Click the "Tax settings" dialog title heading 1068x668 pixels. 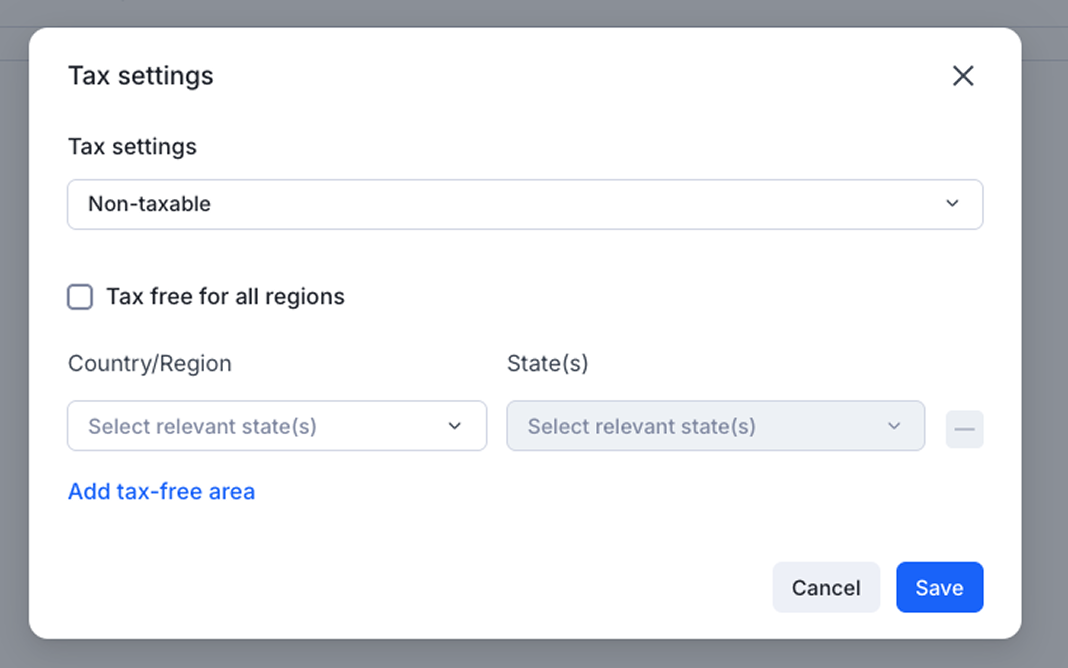[140, 76]
